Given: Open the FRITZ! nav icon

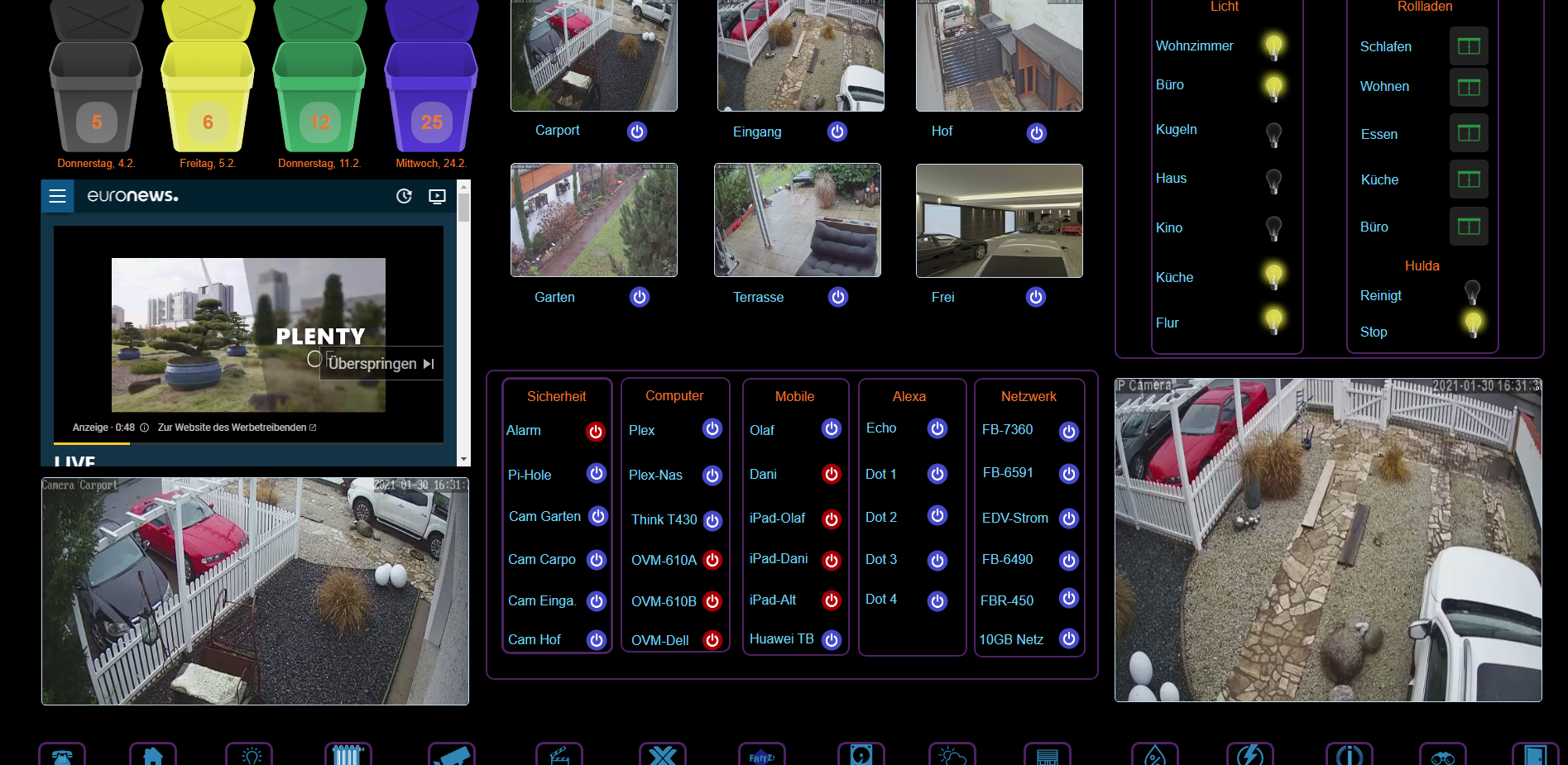Looking at the screenshot, I should tap(762, 754).
